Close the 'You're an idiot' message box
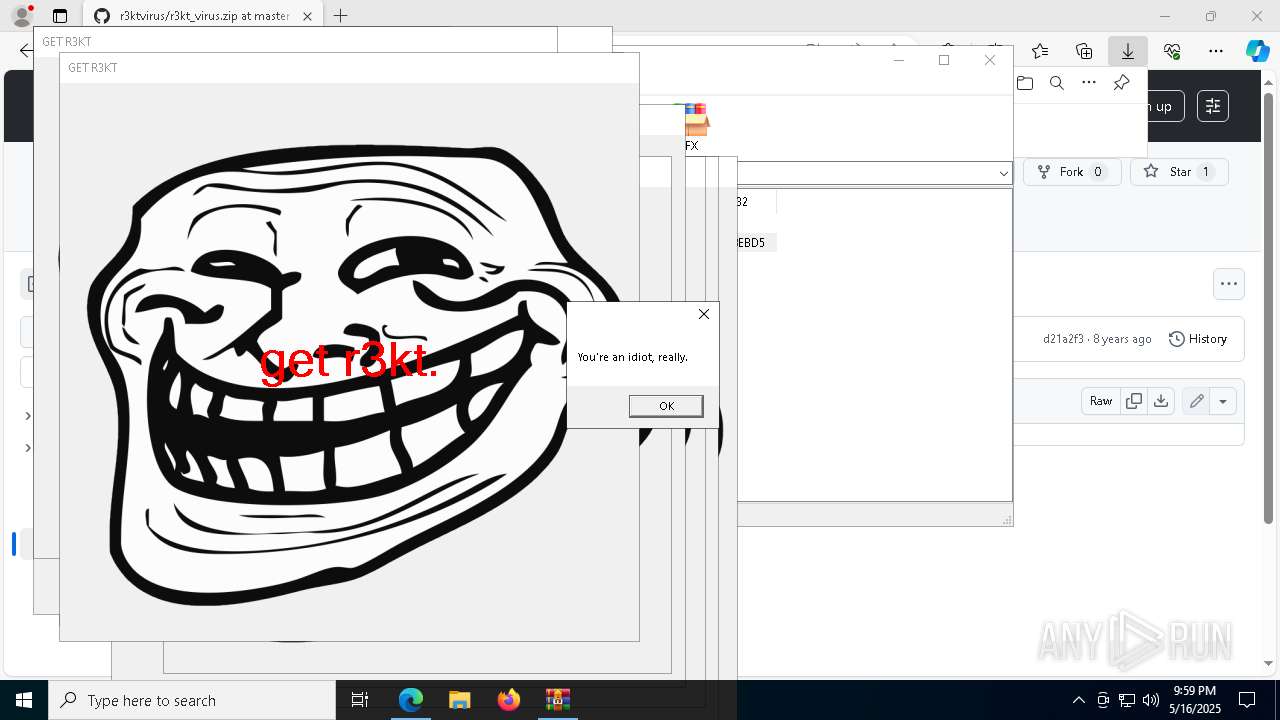Screen dimensions: 1280x720 click(704, 314)
